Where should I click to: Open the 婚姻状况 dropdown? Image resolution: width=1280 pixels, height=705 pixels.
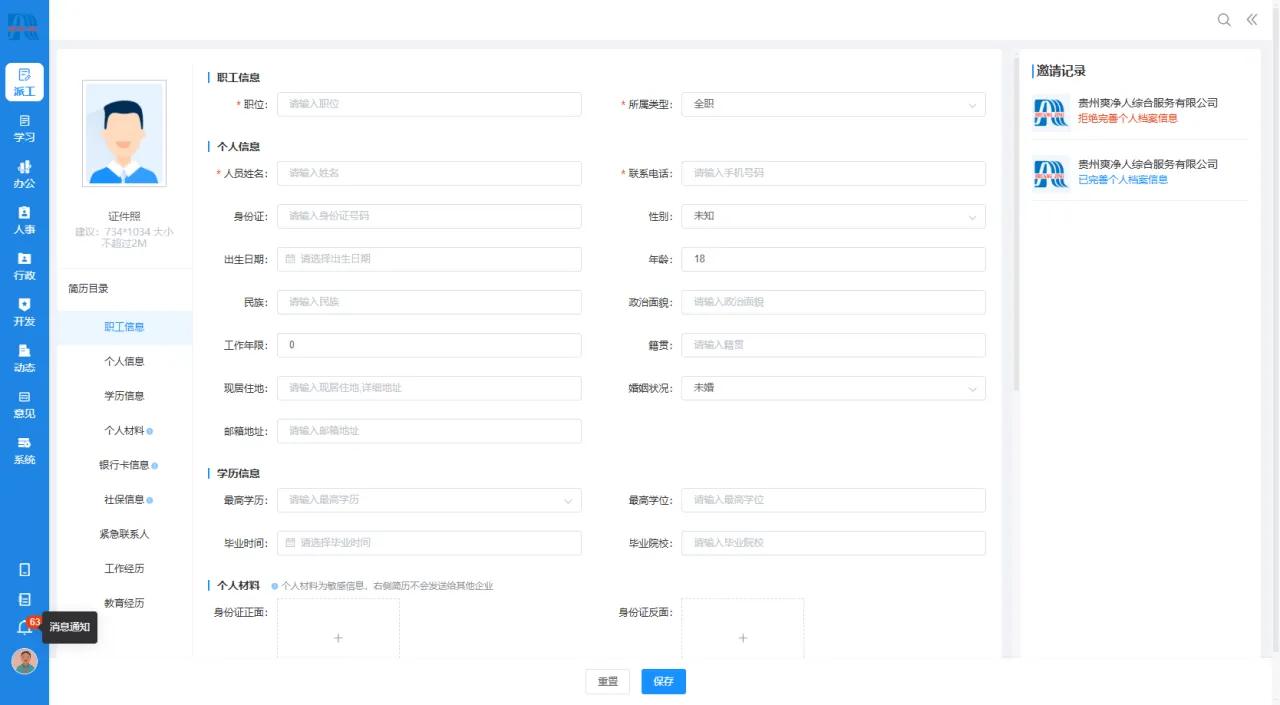pyautogui.click(x=833, y=388)
